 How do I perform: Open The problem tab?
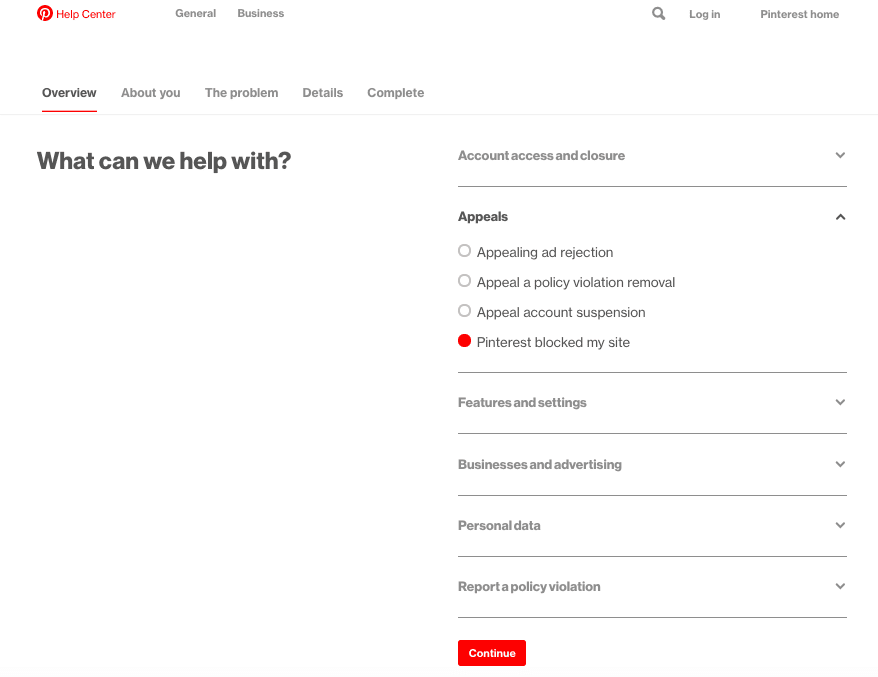[x=241, y=93]
